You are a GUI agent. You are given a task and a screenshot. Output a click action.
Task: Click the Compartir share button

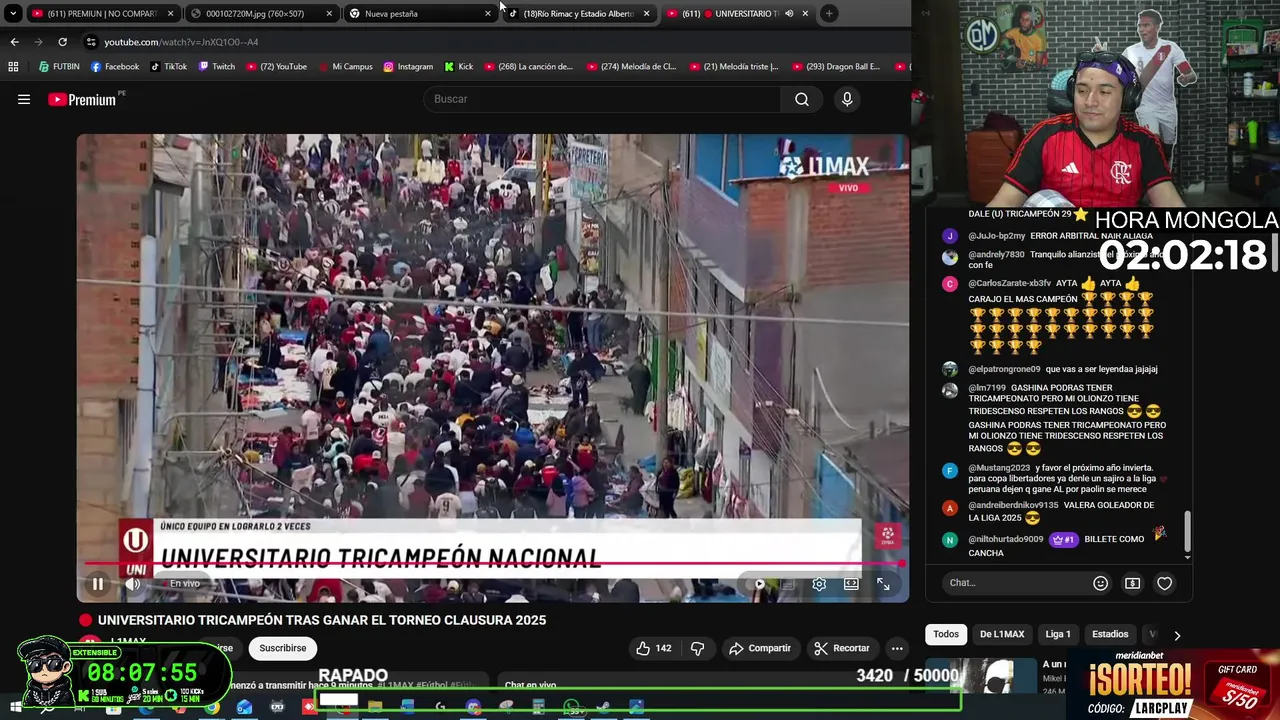point(760,648)
